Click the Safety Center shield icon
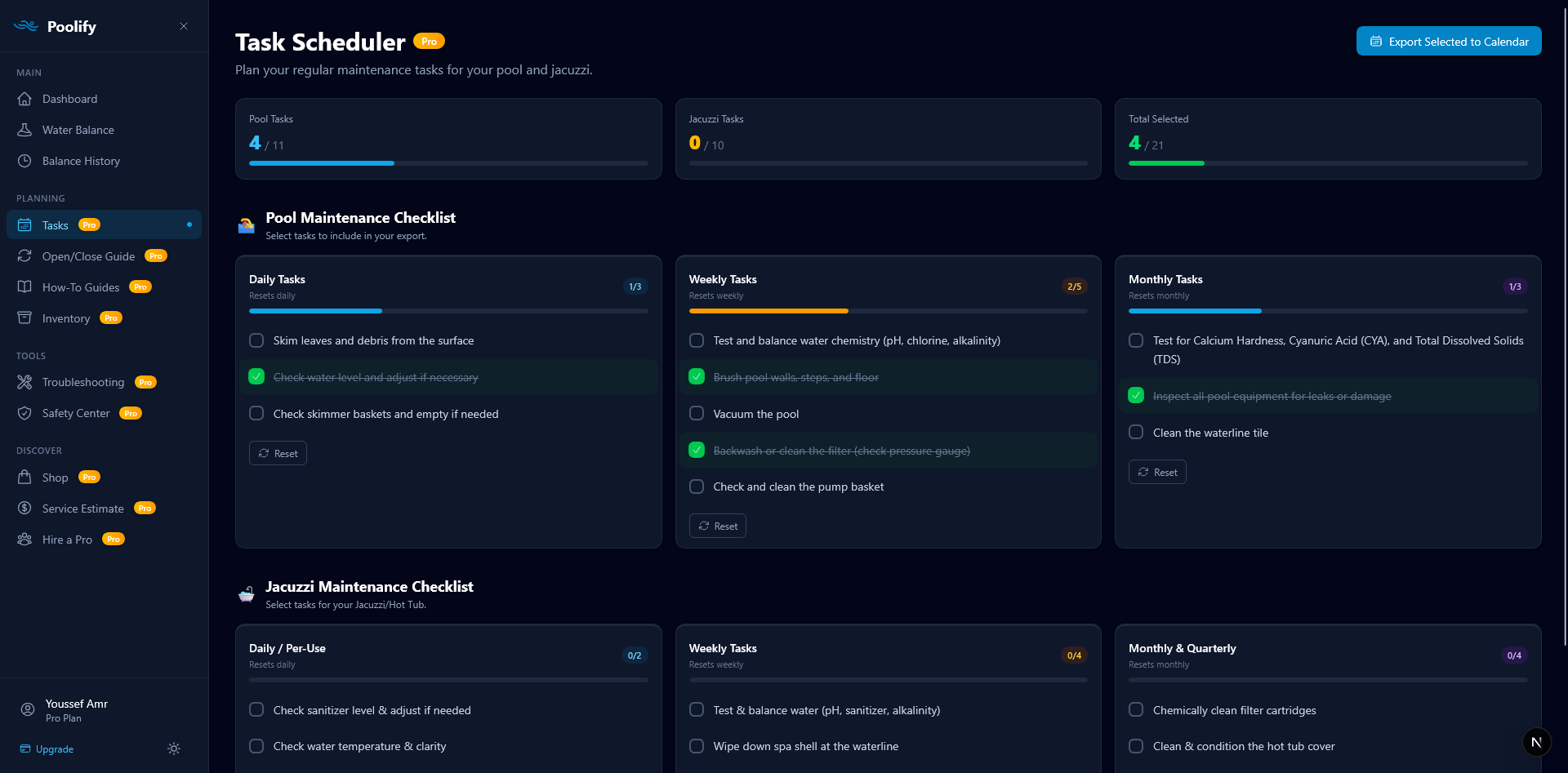The image size is (1568, 773). 24,413
